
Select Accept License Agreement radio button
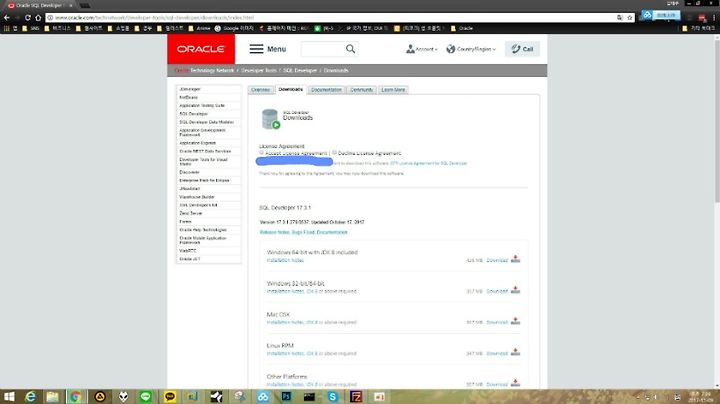261,153
